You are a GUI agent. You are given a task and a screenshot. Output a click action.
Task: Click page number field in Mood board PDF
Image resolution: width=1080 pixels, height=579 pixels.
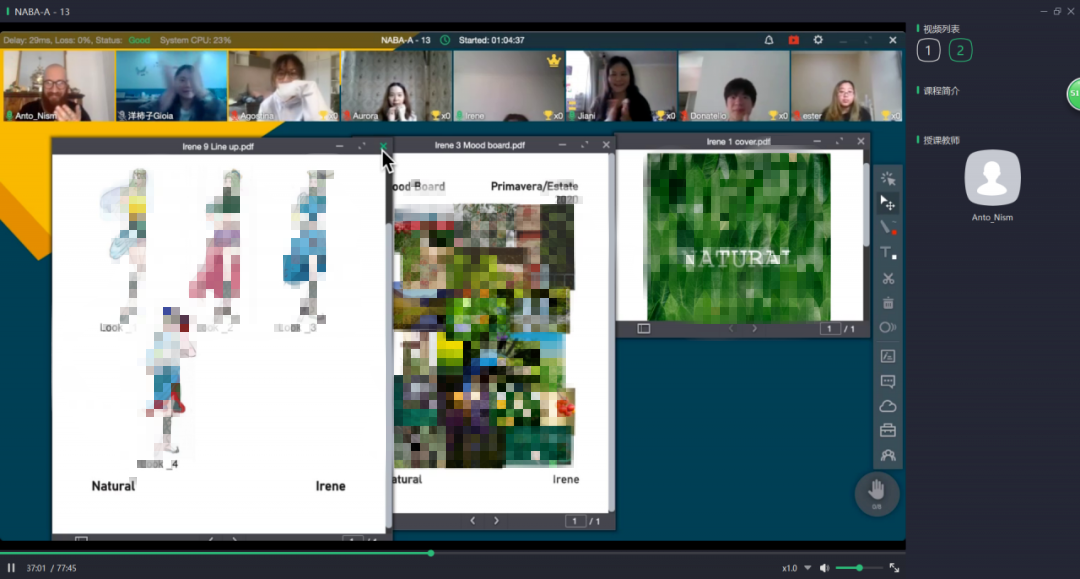point(574,521)
